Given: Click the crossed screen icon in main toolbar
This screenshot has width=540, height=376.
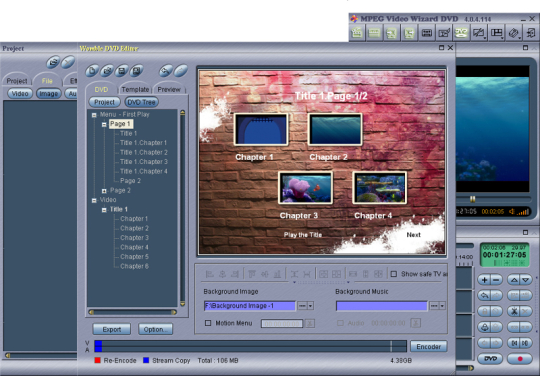Looking at the screenshot, I should [479, 33].
